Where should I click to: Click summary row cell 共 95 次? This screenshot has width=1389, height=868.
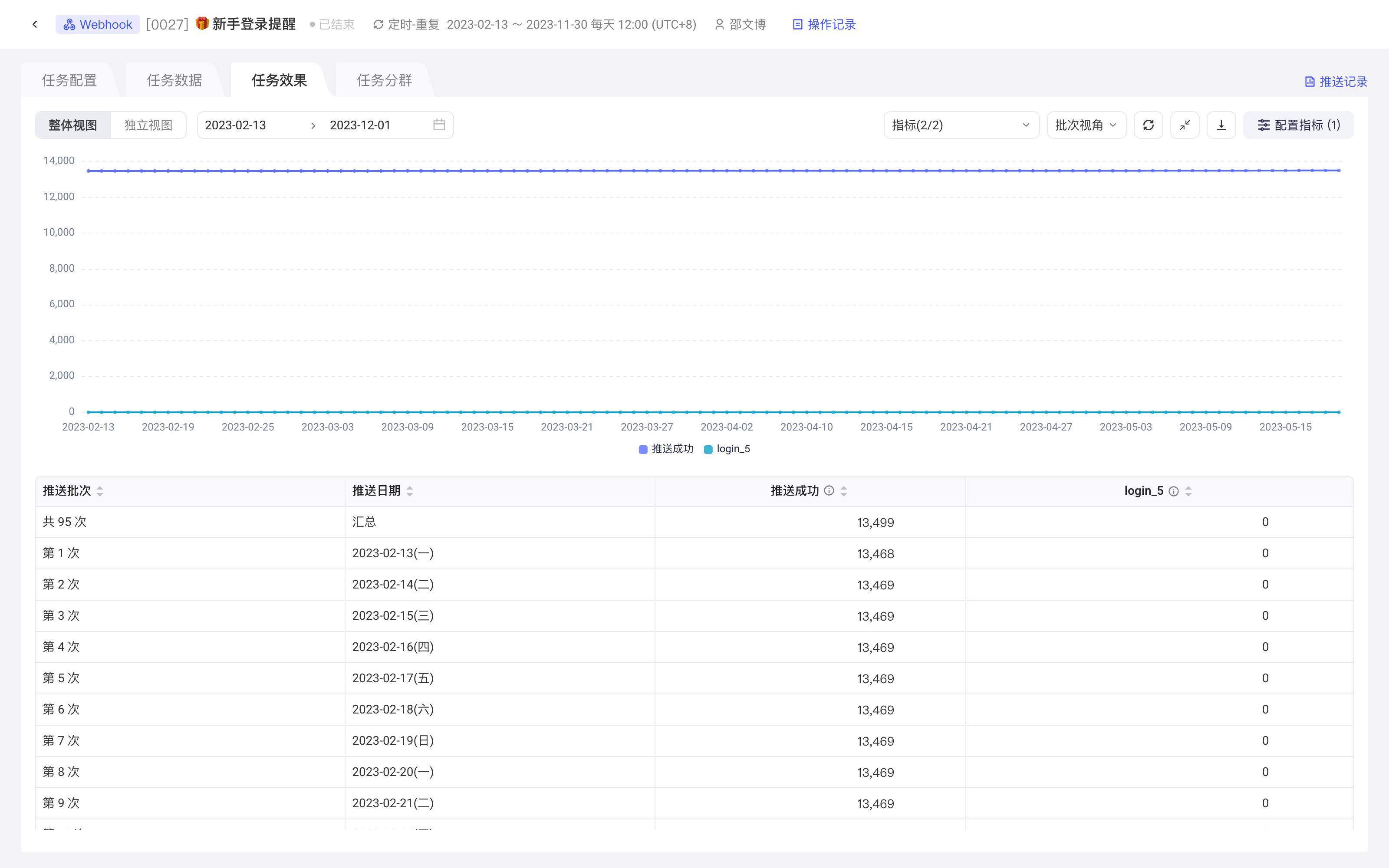(x=190, y=522)
